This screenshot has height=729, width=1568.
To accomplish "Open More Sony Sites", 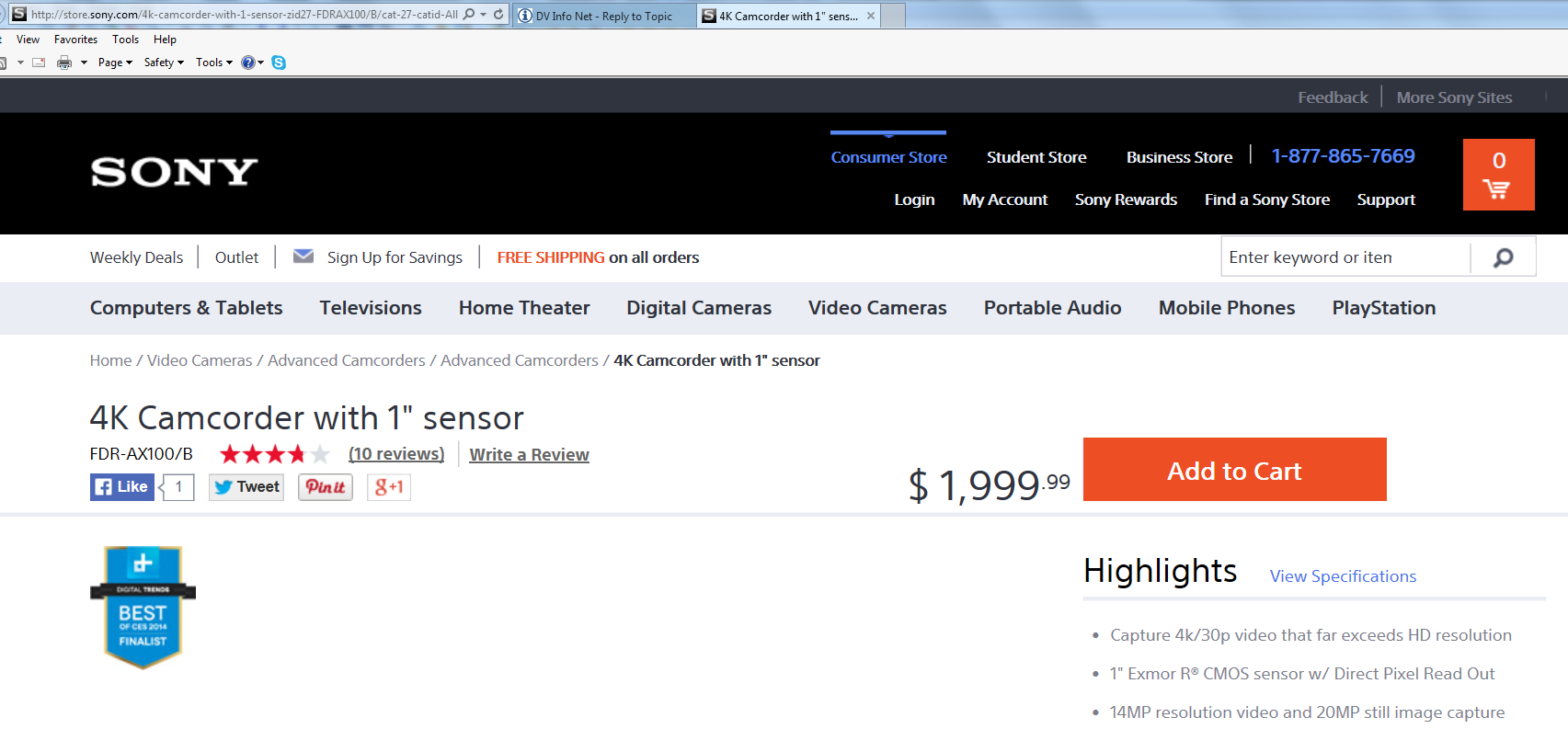I will [1454, 97].
